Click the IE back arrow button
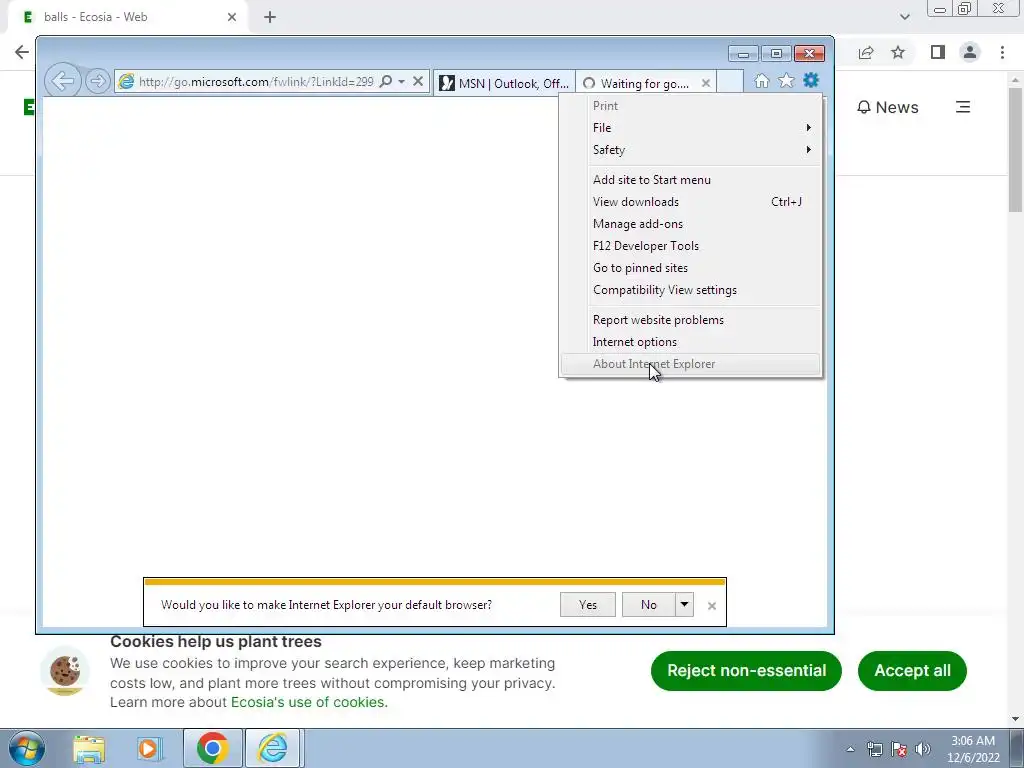This screenshot has width=1024, height=768. pos(63,82)
